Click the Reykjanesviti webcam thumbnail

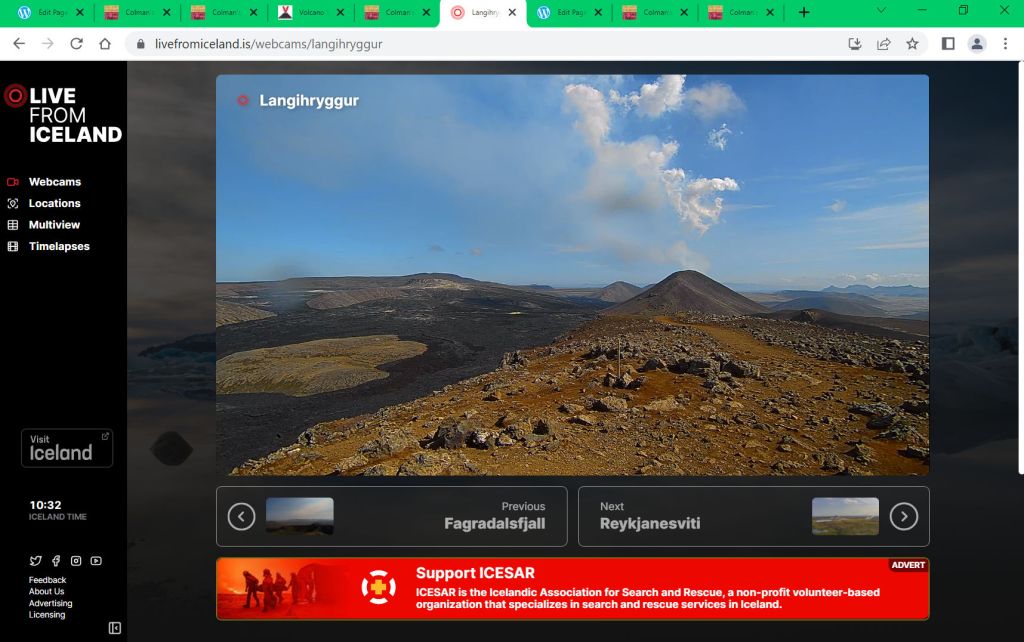point(845,516)
